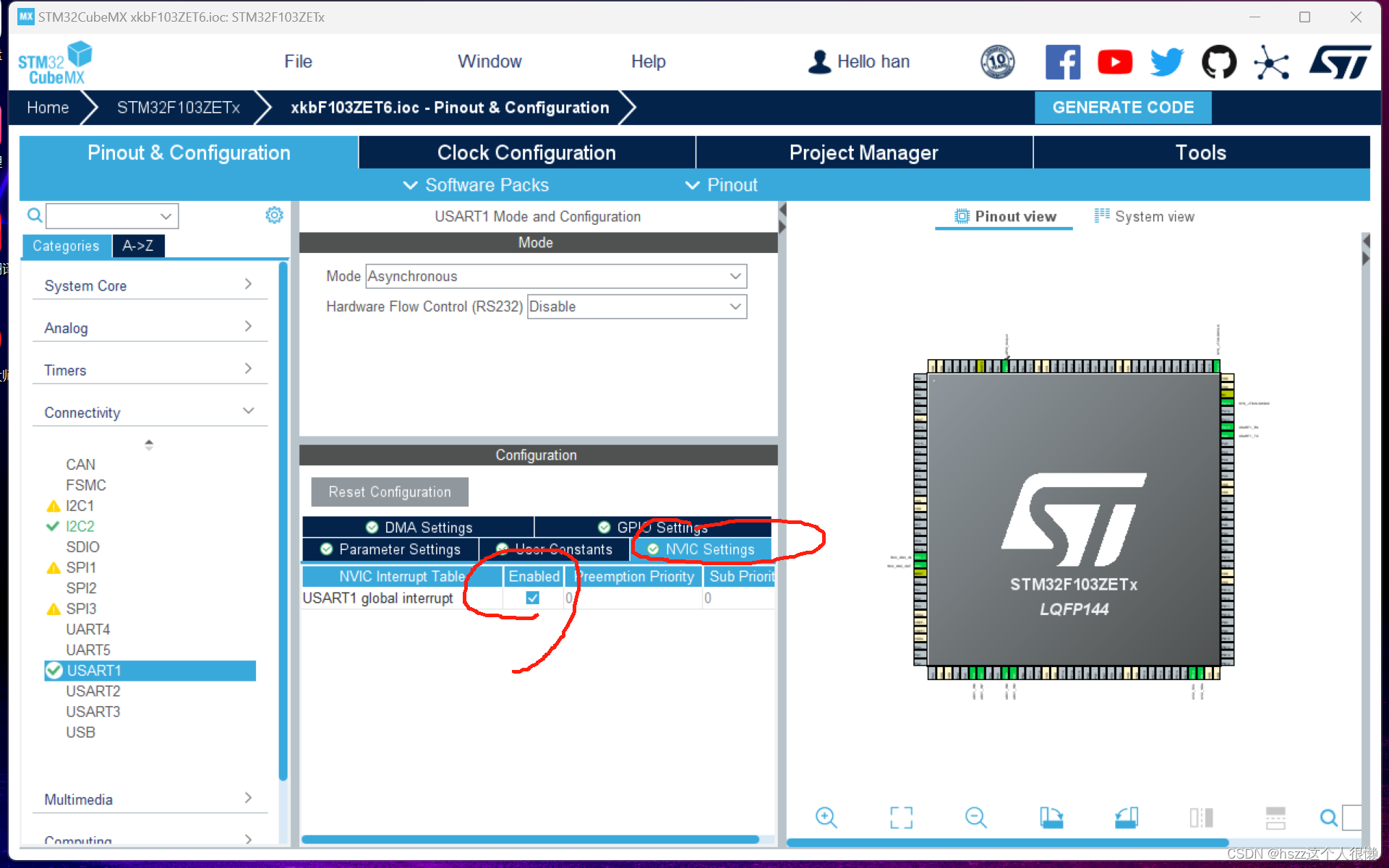Open the Mode Asynchronous dropdown
Viewport: 1389px width, 868px height.
(x=555, y=276)
